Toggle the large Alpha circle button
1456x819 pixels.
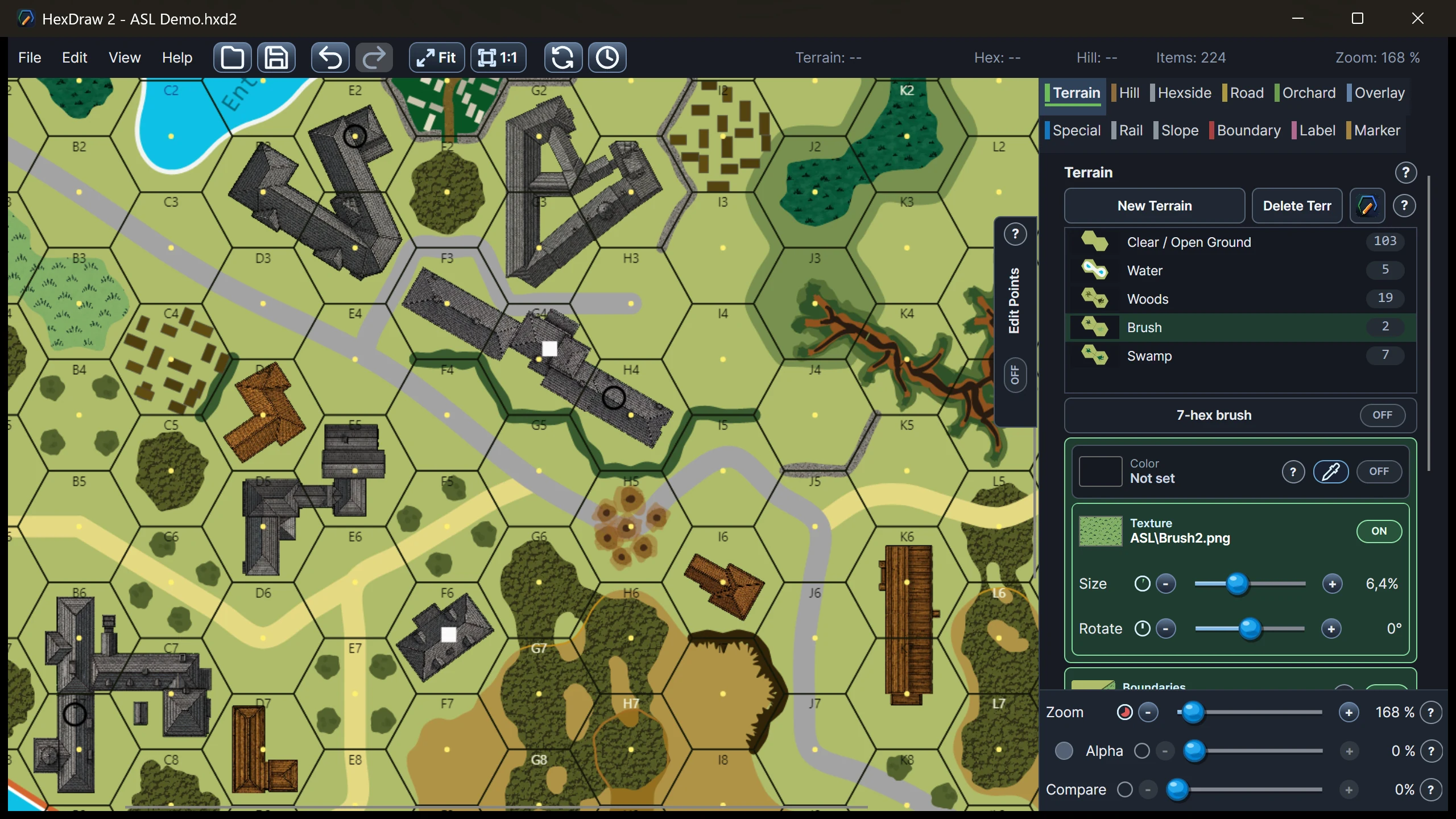coord(1064,751)
